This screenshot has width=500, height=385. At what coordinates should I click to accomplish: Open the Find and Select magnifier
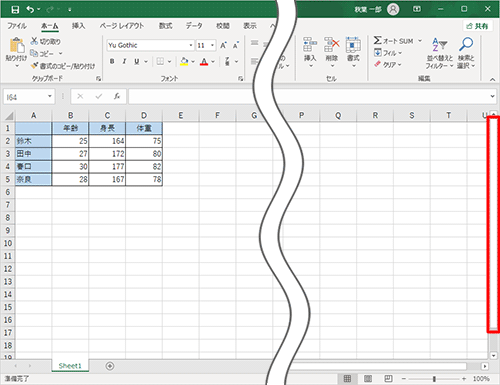point(466,44)
